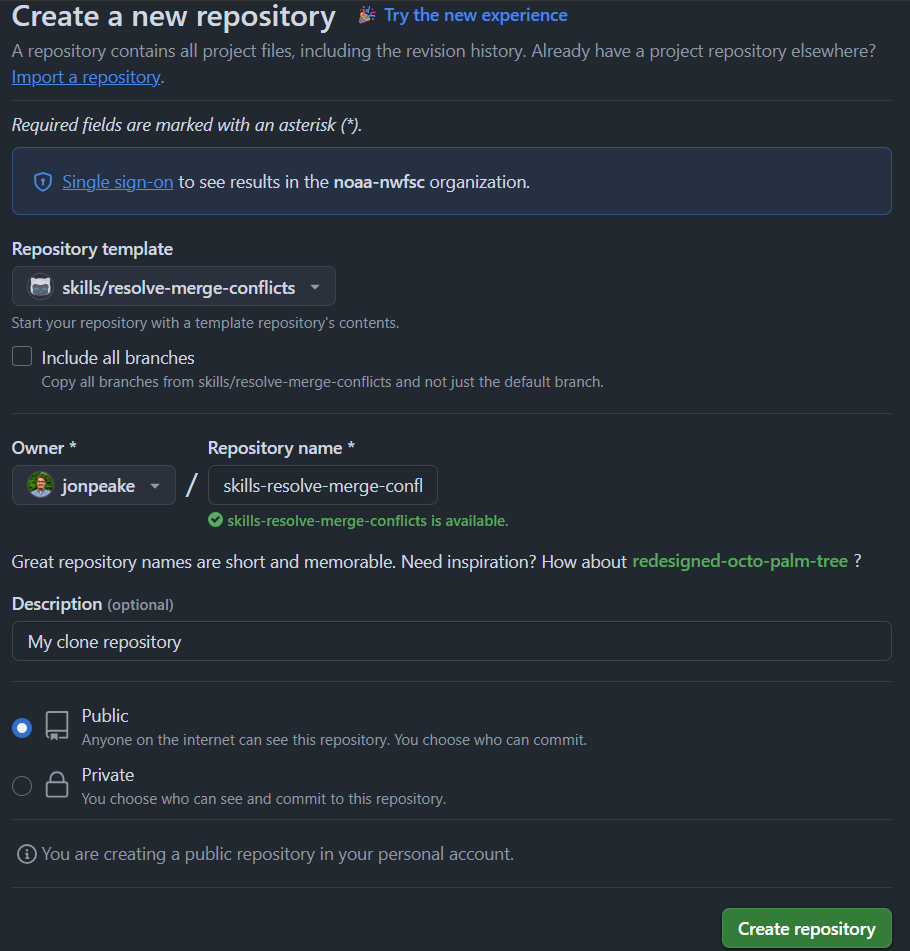Open the Import a repository link
The image size is (910, 951).
[86, 77]
